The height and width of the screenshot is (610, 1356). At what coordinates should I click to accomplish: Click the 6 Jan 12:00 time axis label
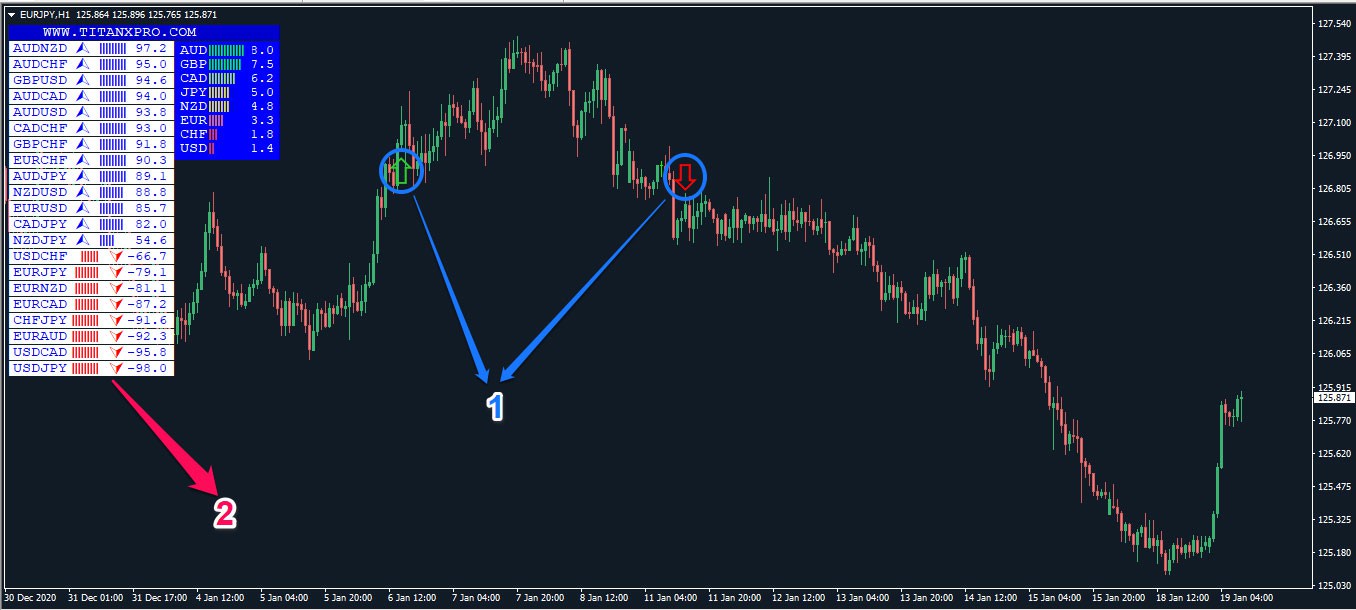coord(411,597)
